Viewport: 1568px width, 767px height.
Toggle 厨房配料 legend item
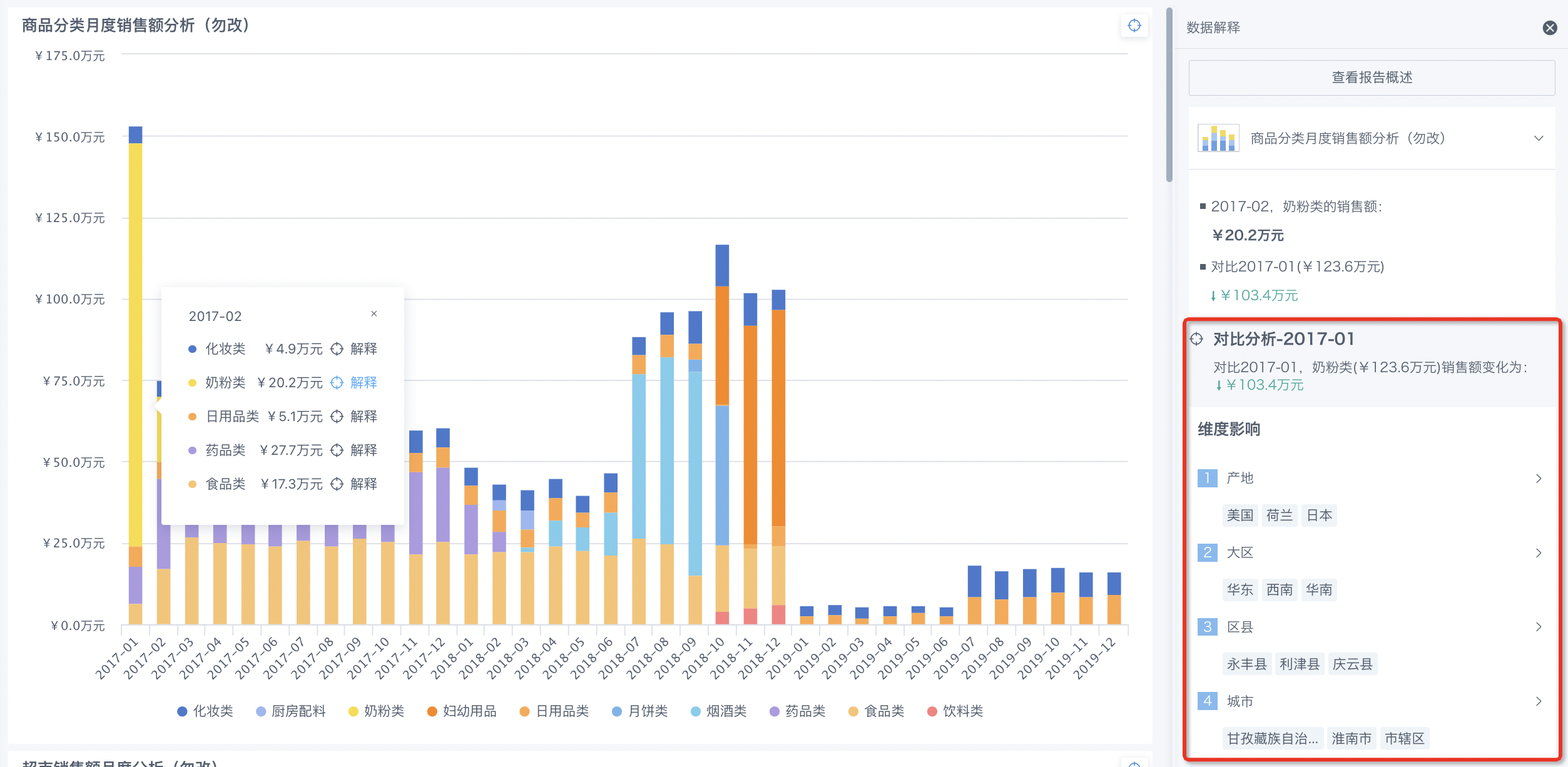291,711
